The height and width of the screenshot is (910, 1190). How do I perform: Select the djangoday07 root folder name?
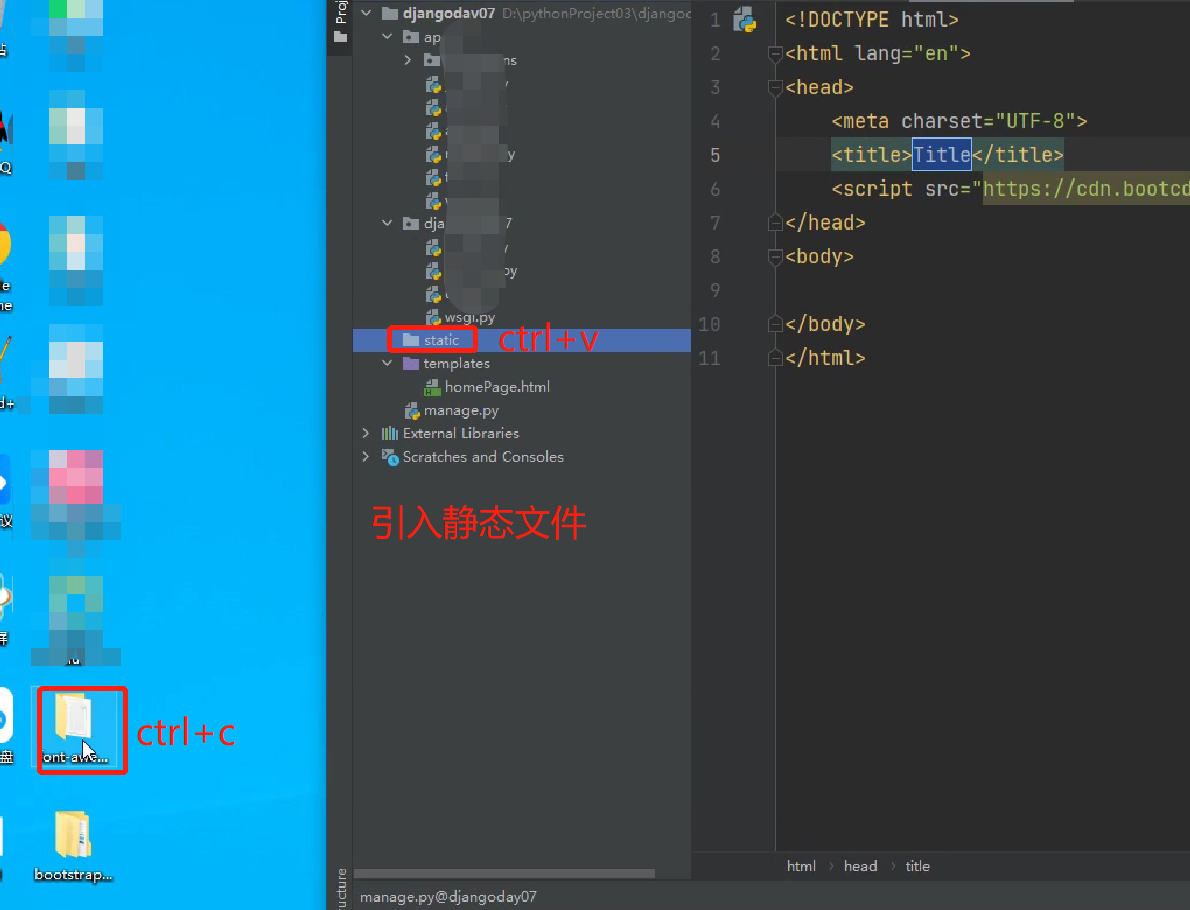tap(449, 13)
